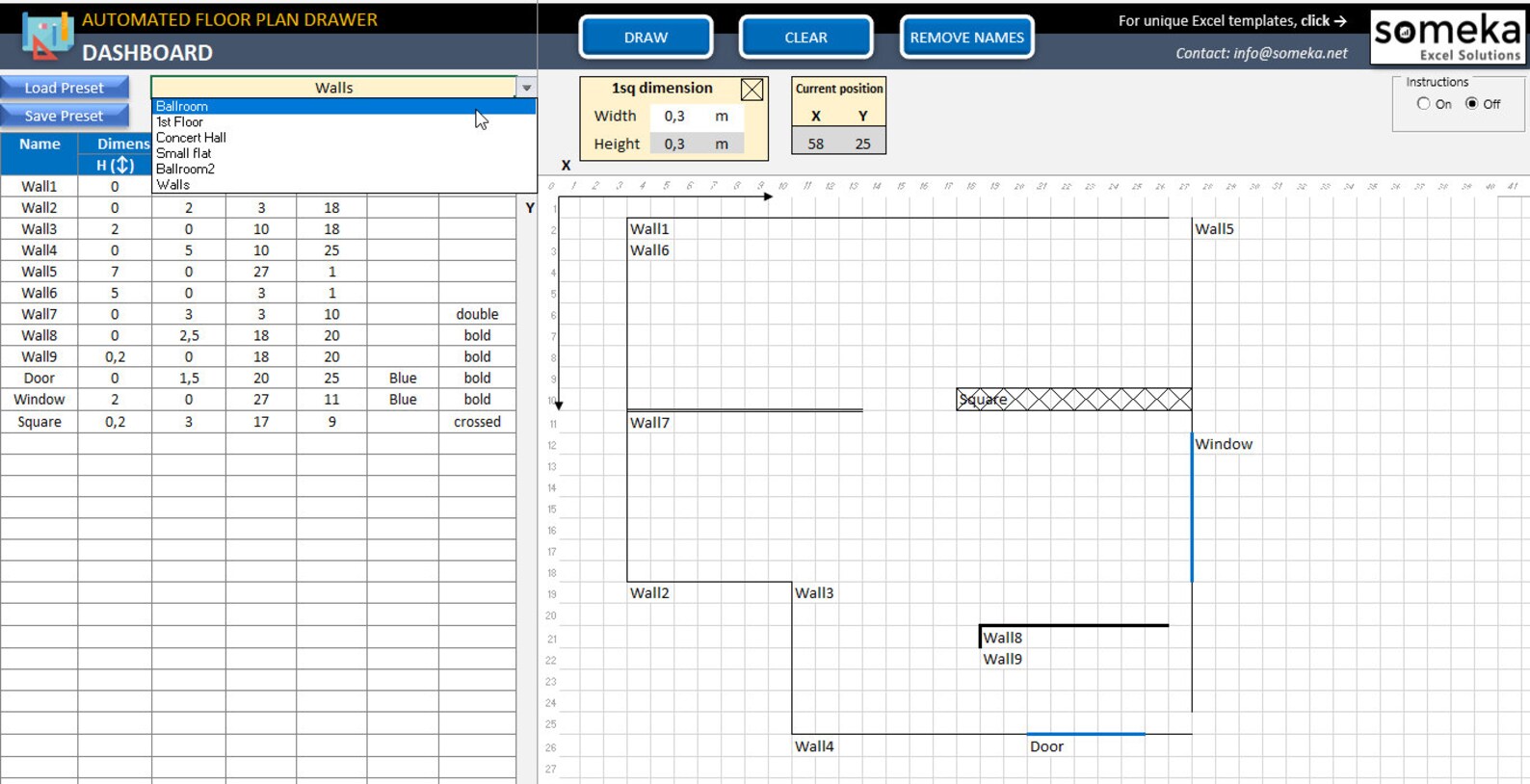This screenshot has width=1530, height=784.
Task: Choose Ballroom from the preset list
Action: coord(343,106)
